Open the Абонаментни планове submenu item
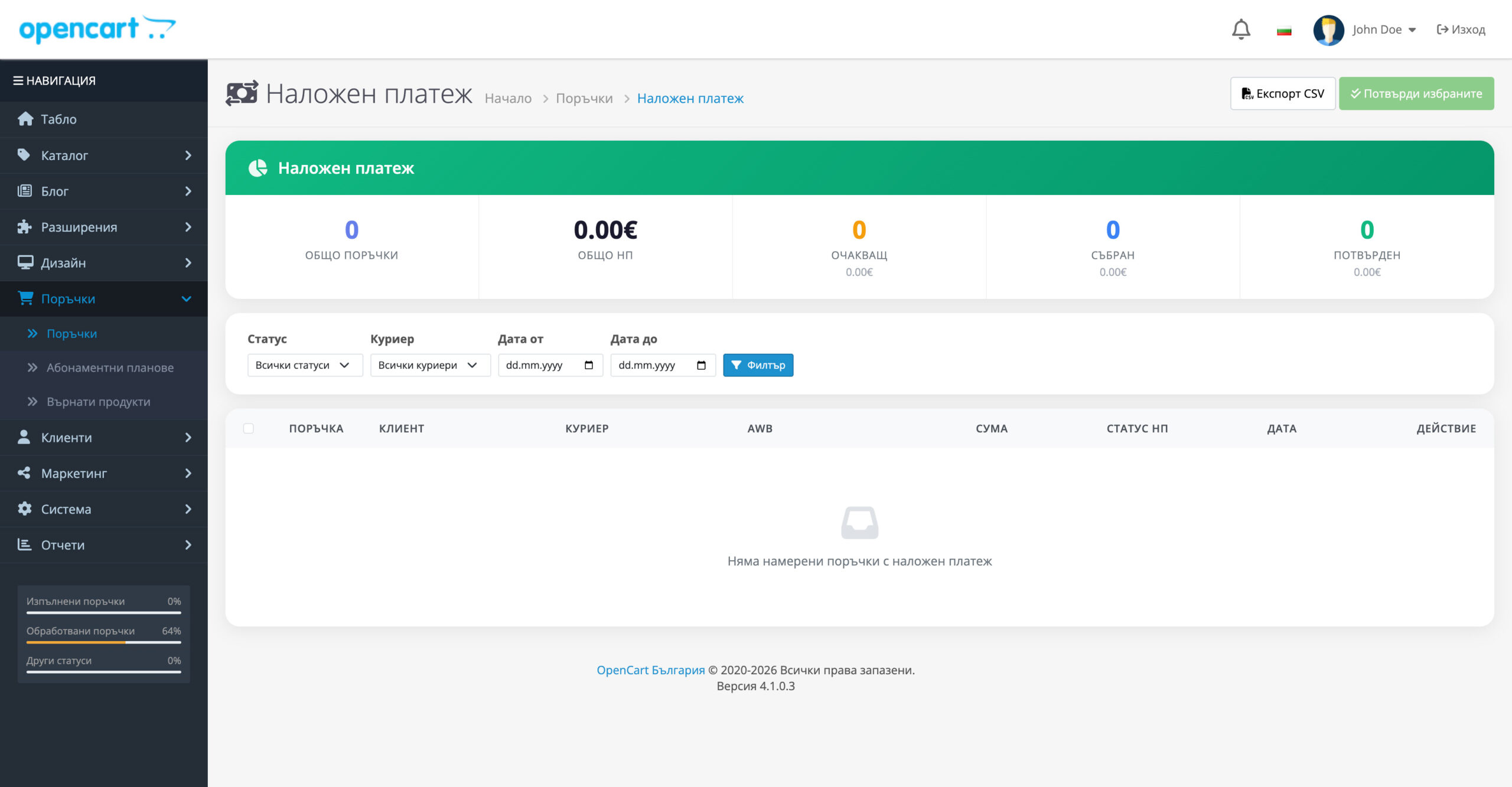The image size is (1512, 787). click(x=110, y=368)
